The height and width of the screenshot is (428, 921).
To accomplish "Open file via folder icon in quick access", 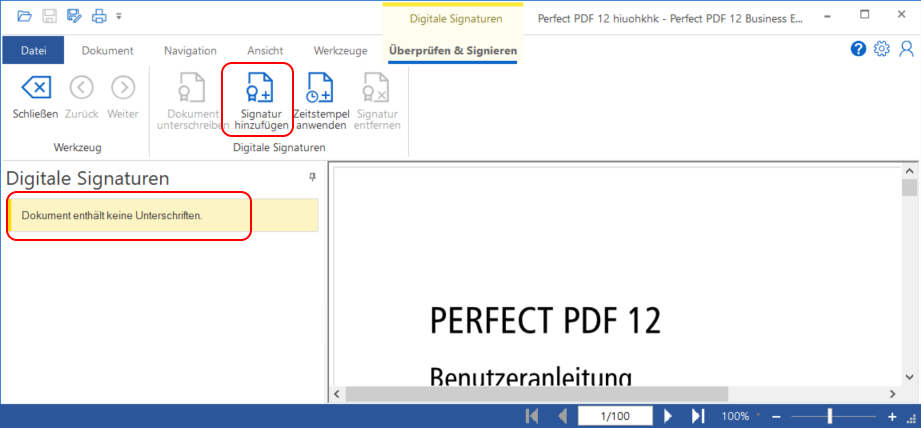I will click(24, 16).
